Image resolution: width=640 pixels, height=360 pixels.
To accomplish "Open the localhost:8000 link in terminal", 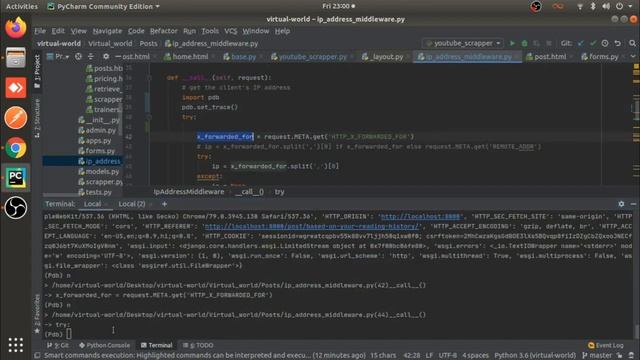I will (x=420, y=216).
